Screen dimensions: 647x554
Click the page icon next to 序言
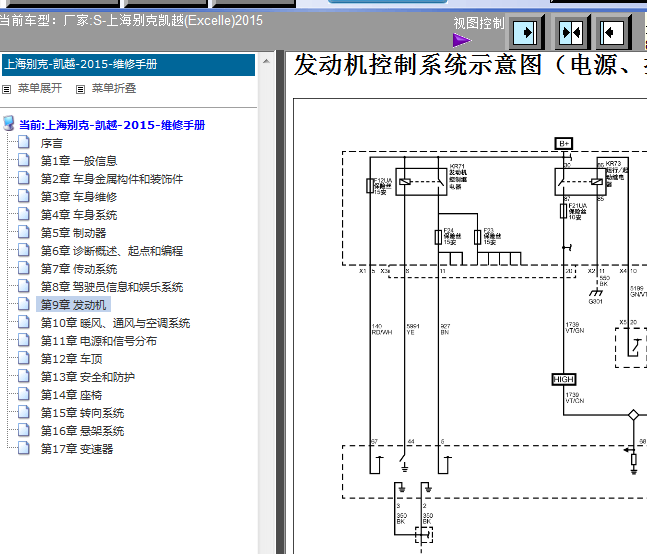pyautogui.click(x=24, y=141)
